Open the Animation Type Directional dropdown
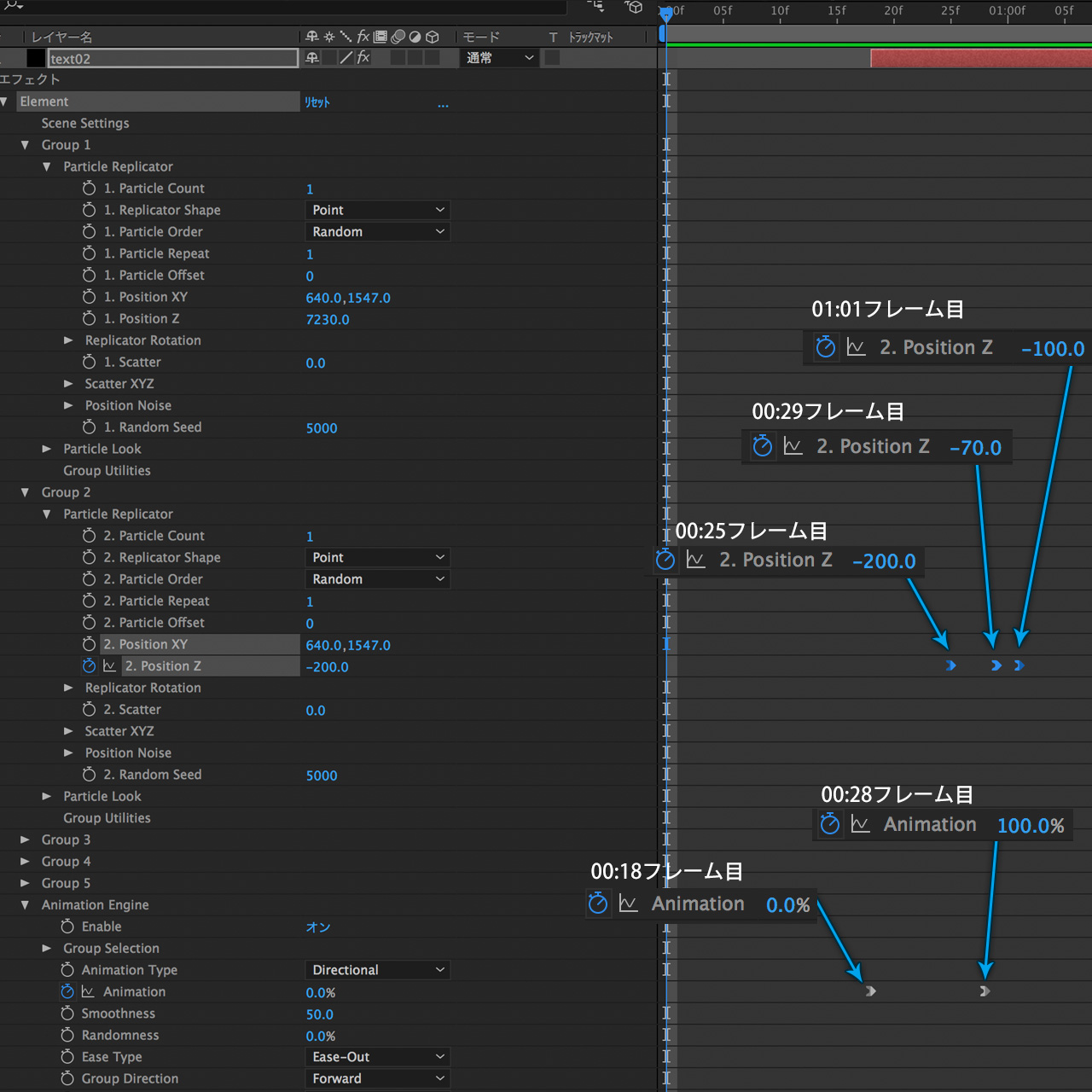Image resolution: width=1092 pixels, height=1092 pixels. [x=377, y=970]
